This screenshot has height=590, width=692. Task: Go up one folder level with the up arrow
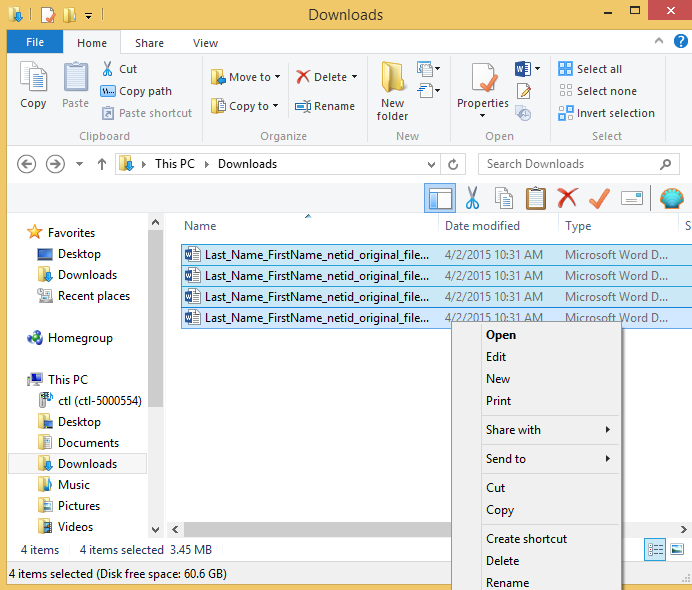pos(102,164)
